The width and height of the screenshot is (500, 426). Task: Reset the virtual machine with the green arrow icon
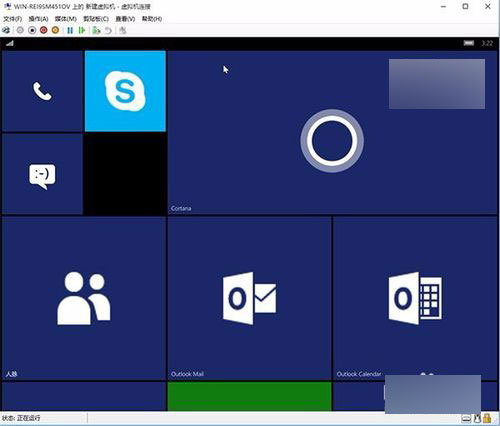(82, 30)
